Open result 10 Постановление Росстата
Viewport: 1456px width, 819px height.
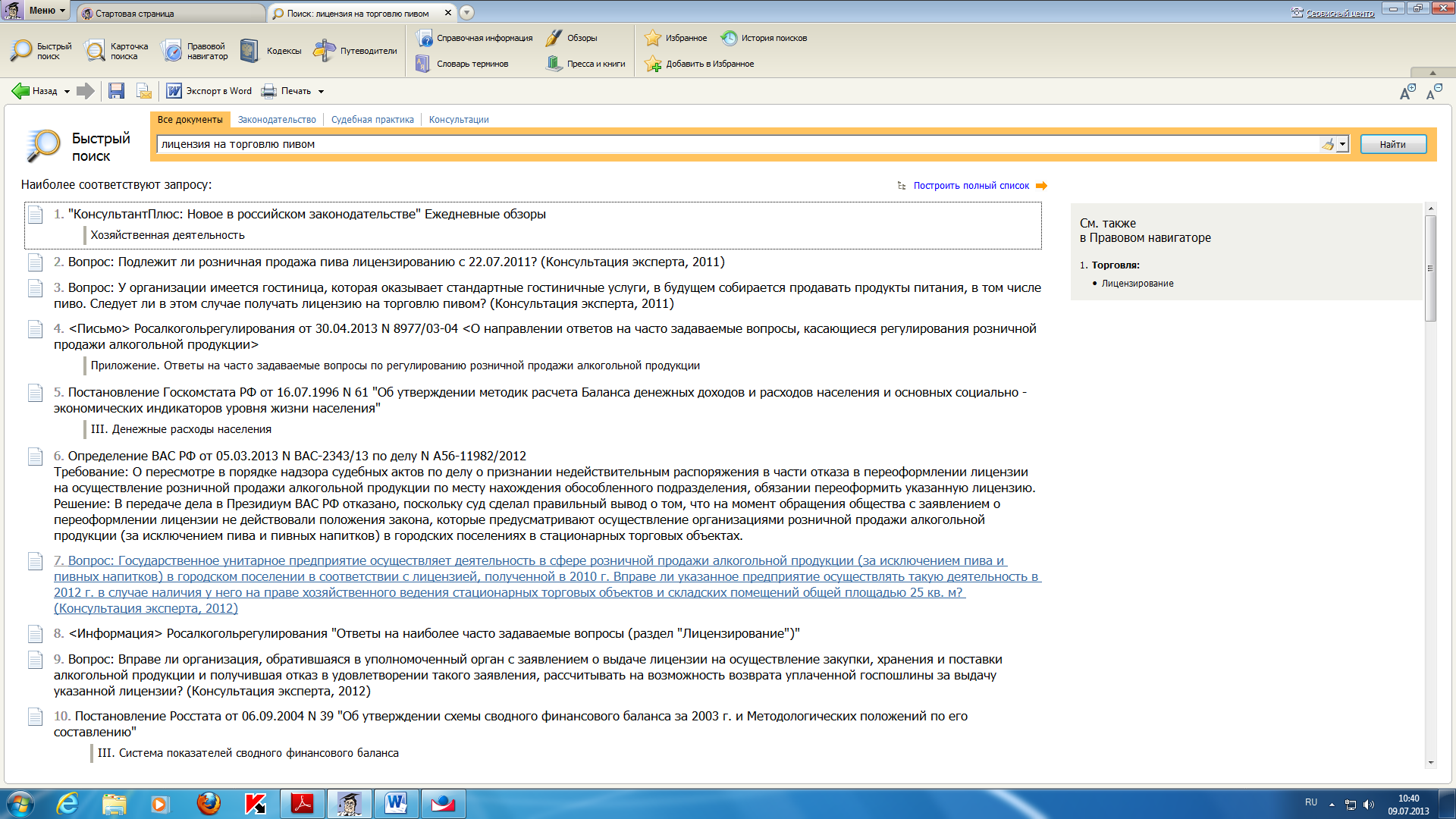tap(510, 724)
